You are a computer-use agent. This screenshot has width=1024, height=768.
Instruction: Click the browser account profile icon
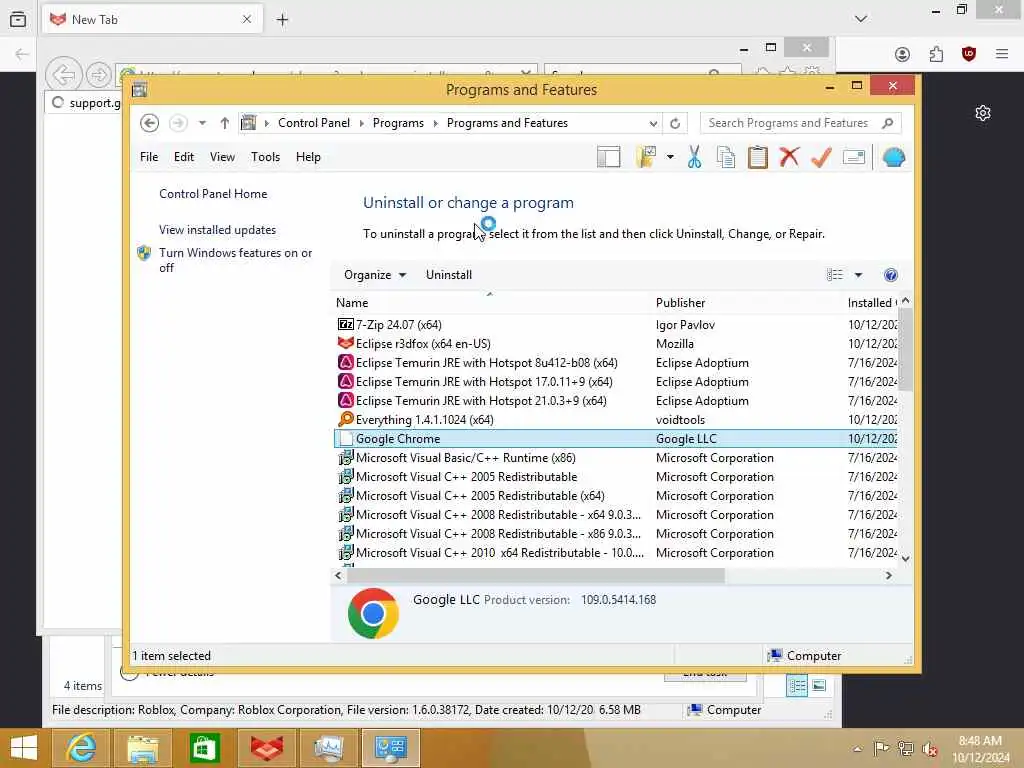coord(902,54)
